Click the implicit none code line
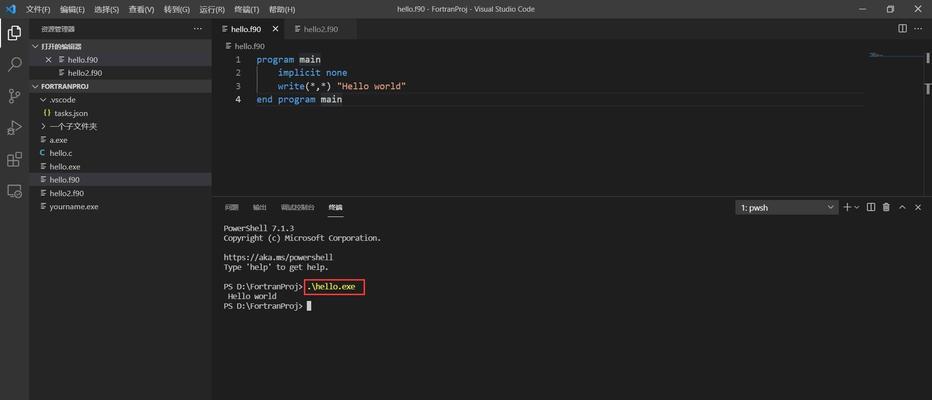This screenshot has width=932, height=400. tap(312, 73)
